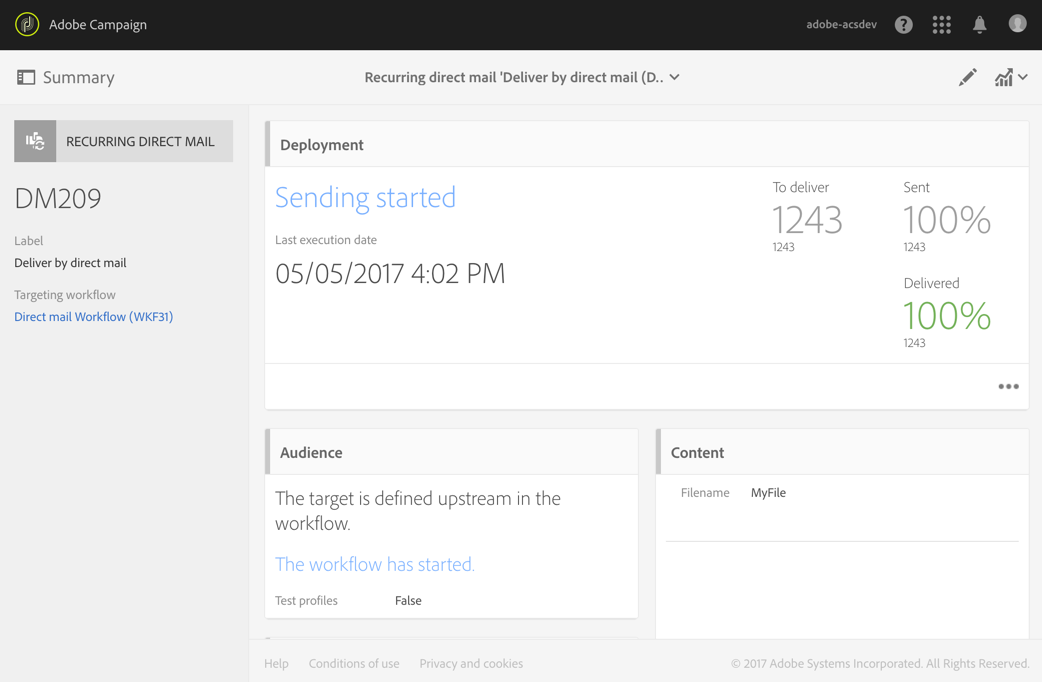Open Privacy and cookies link

[471, 664]
